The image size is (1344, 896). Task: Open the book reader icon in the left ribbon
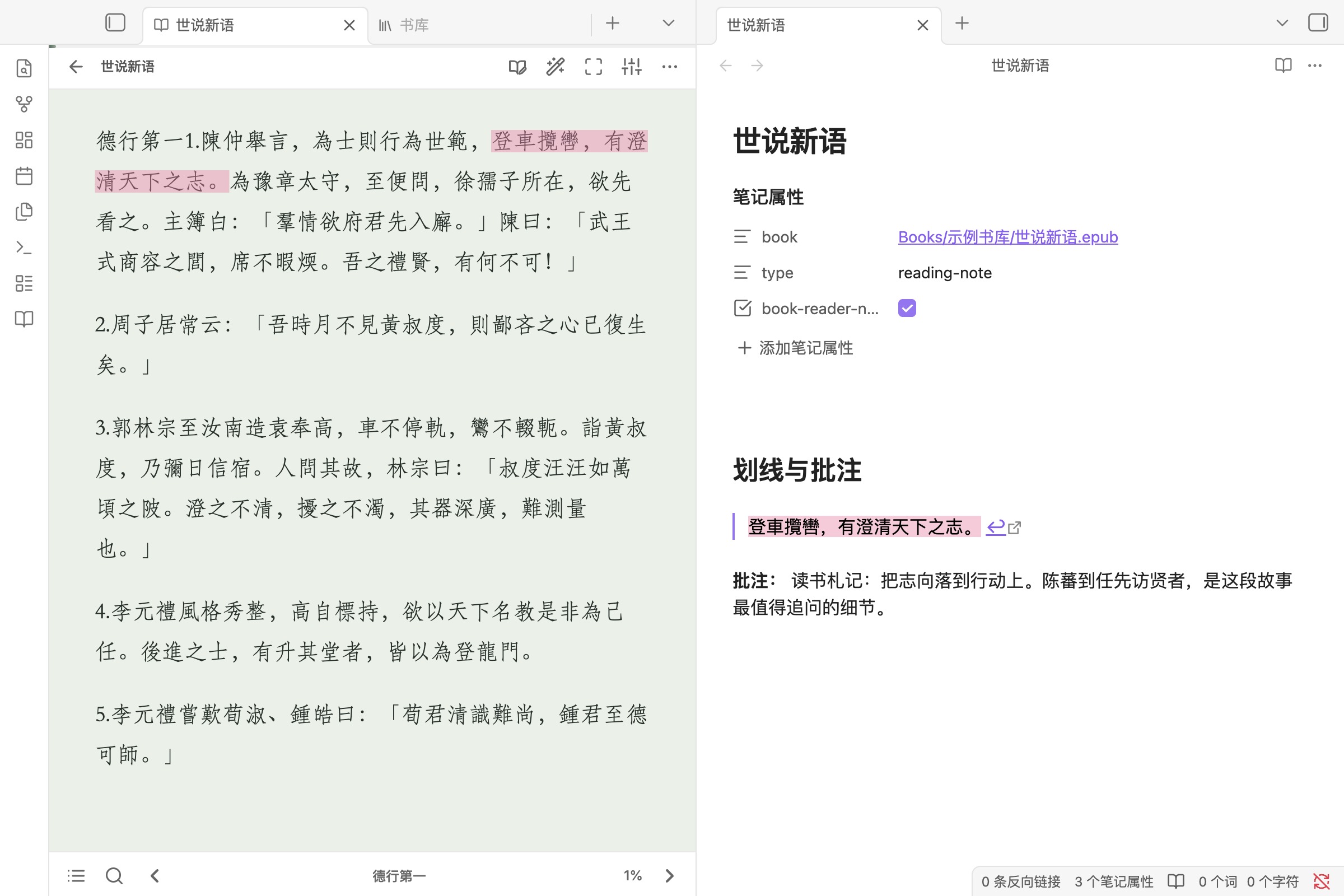tap(24, 319)
